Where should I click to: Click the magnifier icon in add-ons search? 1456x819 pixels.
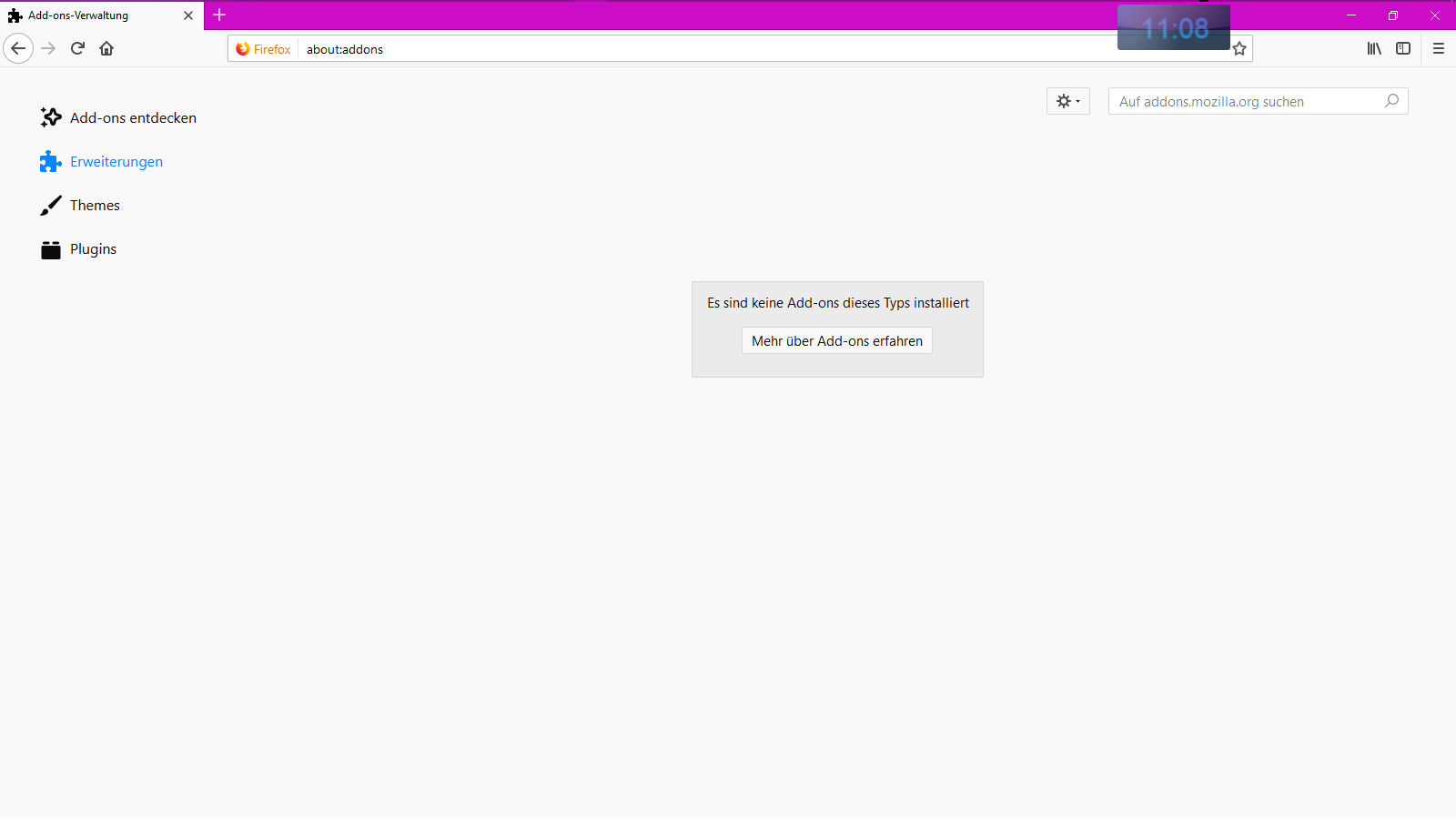pos(1391,101)
